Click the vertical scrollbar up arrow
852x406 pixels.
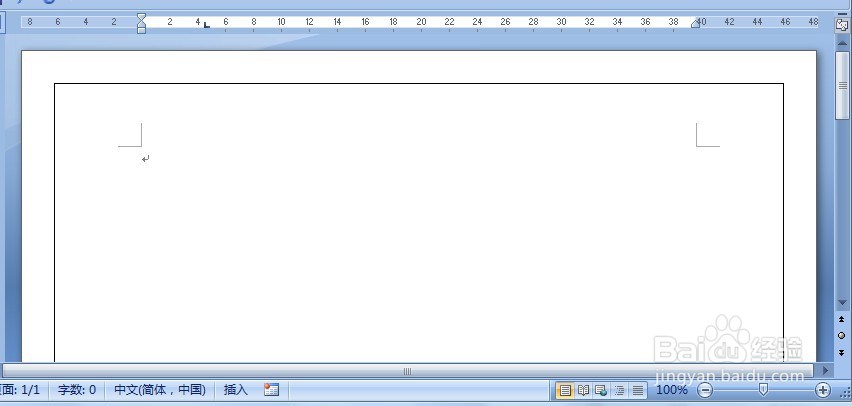[x=842, y=42]
